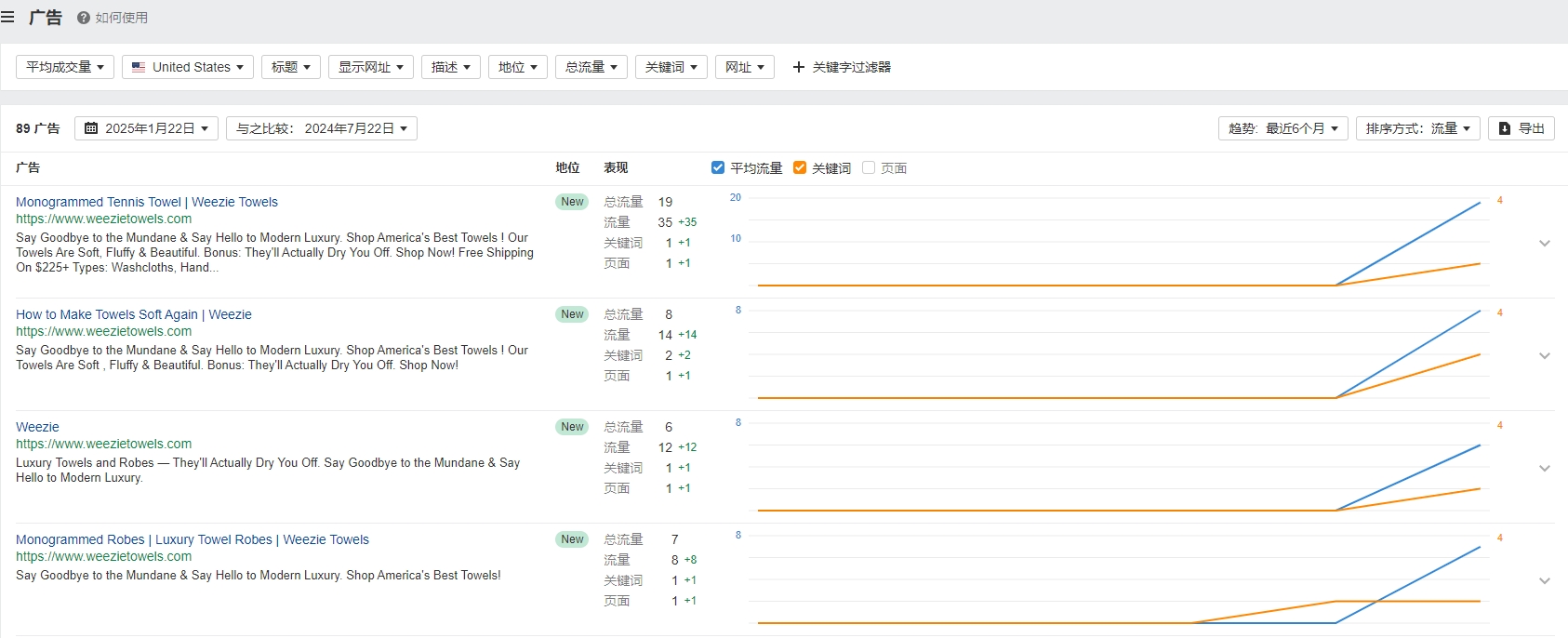Screen dimensions: 1568x638
Task: Click the 关键字过滤器 button
Action: [x=842, y=67]
